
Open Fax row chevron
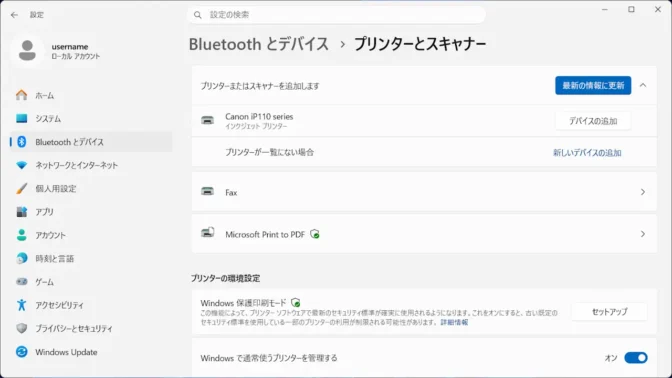click(x=643, y=192)
